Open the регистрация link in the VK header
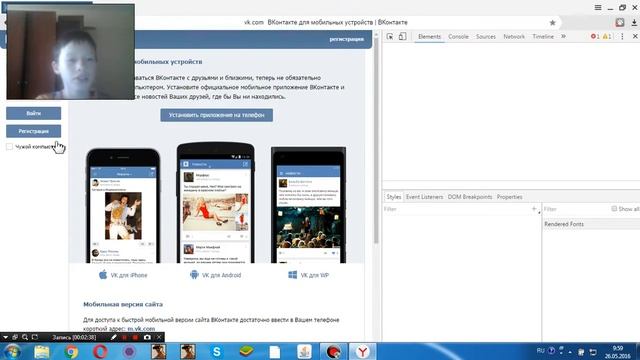Image resolution: width=640 pixels, height=360 pixels. [347, 39]
